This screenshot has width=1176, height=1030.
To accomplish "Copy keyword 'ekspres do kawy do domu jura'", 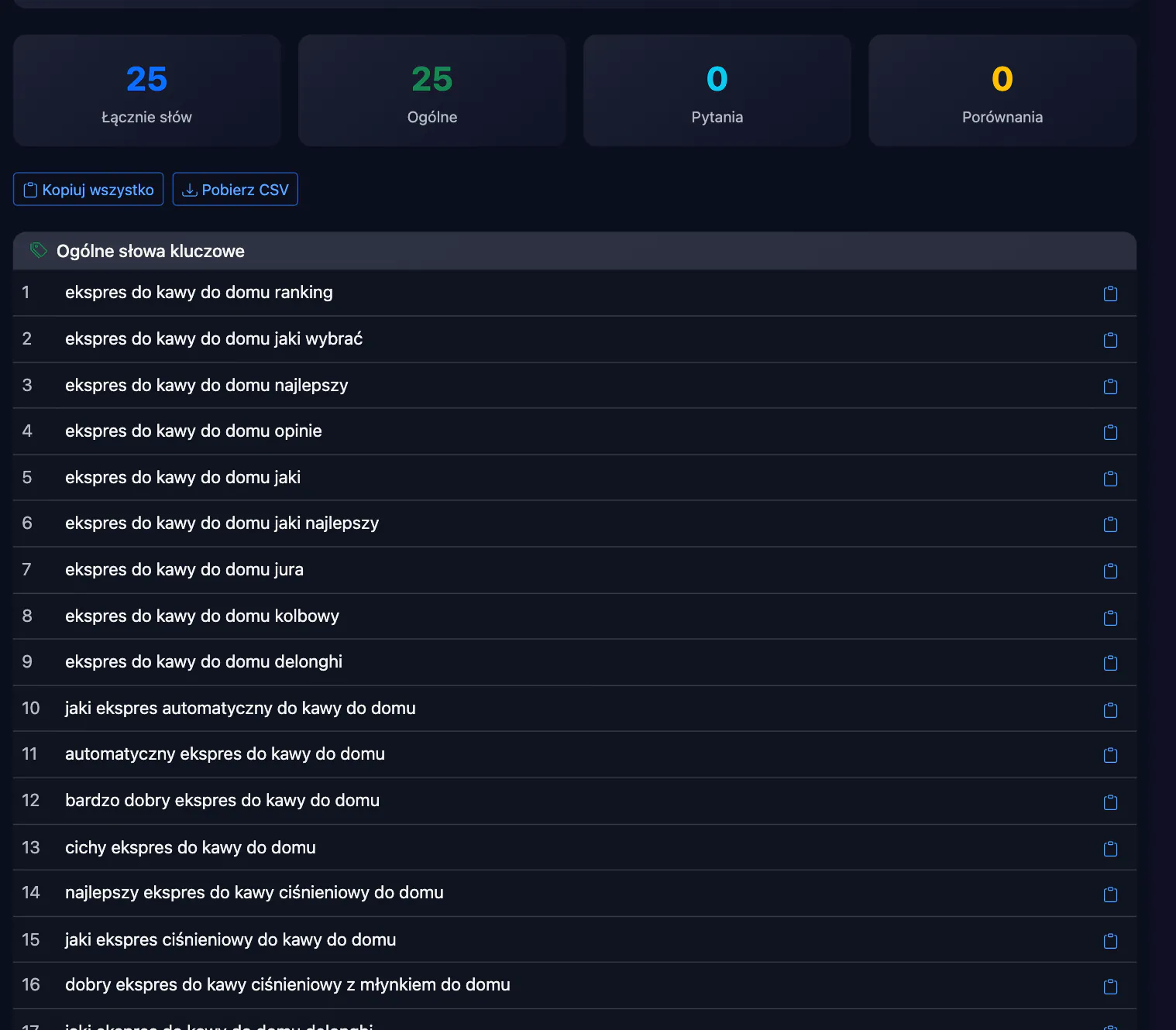I will coord(1110,571).
